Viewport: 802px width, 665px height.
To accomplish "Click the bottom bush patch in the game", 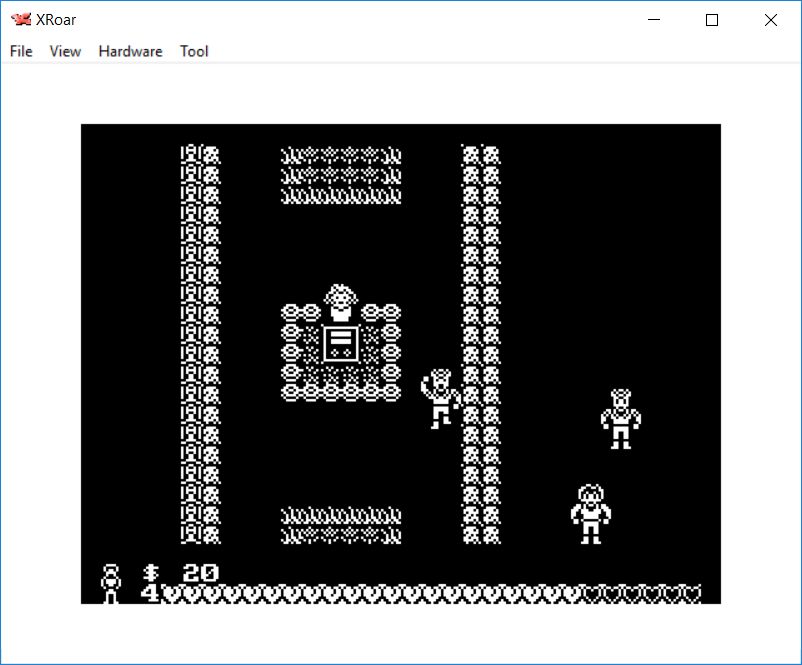I will click(340, 525).
